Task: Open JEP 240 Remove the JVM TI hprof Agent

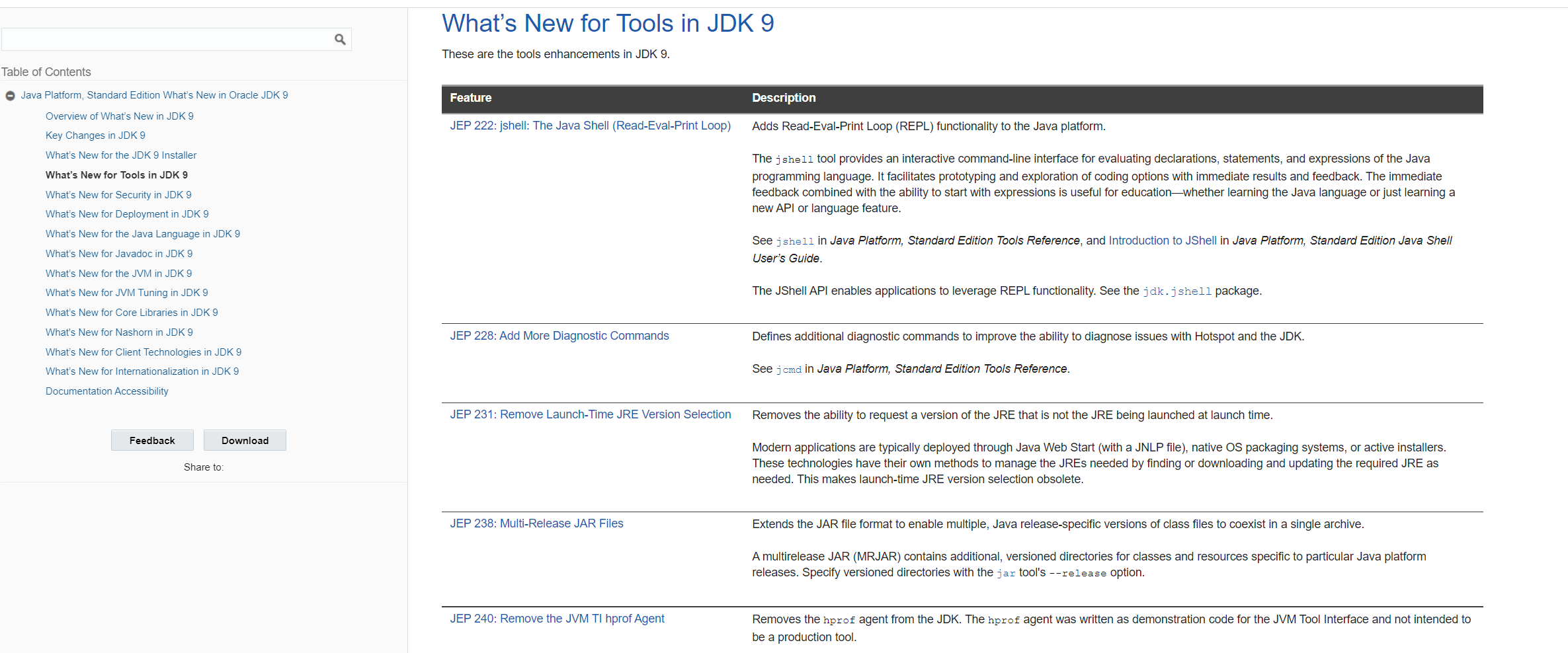Action: [557, 619]
